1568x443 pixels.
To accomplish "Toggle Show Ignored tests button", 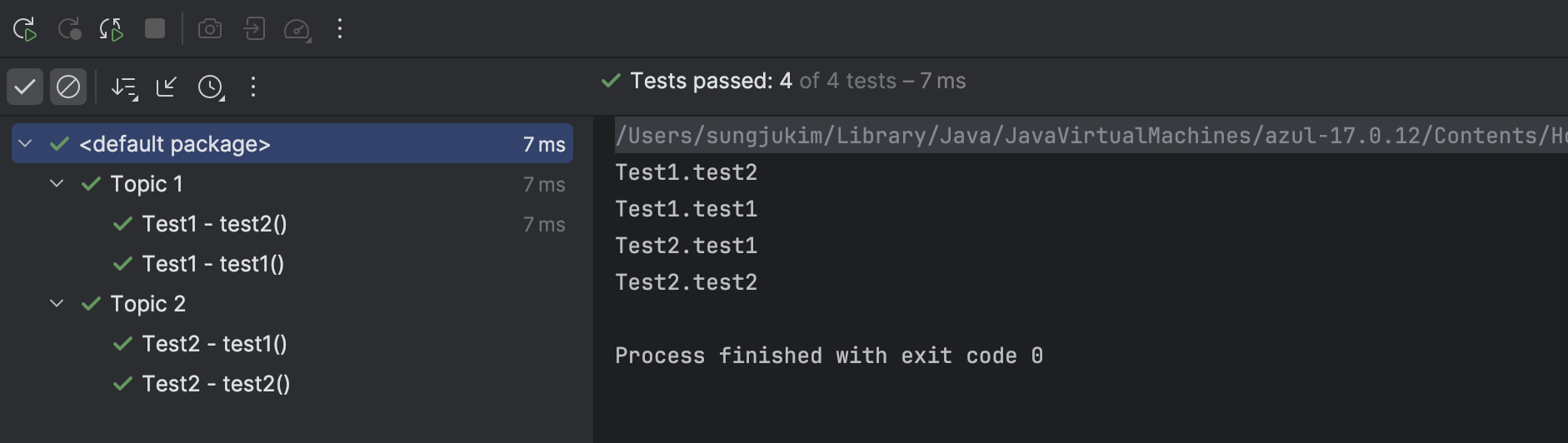I will point(68,87).
